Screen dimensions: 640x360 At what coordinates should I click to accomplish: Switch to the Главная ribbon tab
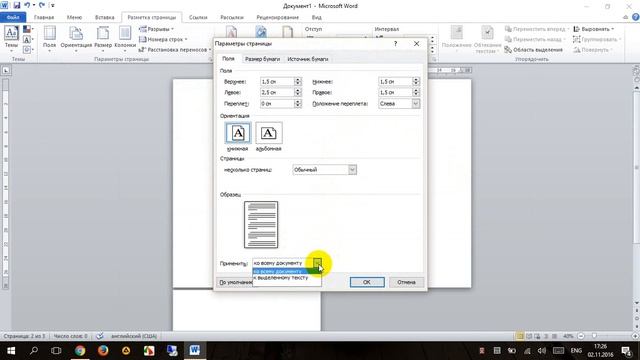coord(44,17)
